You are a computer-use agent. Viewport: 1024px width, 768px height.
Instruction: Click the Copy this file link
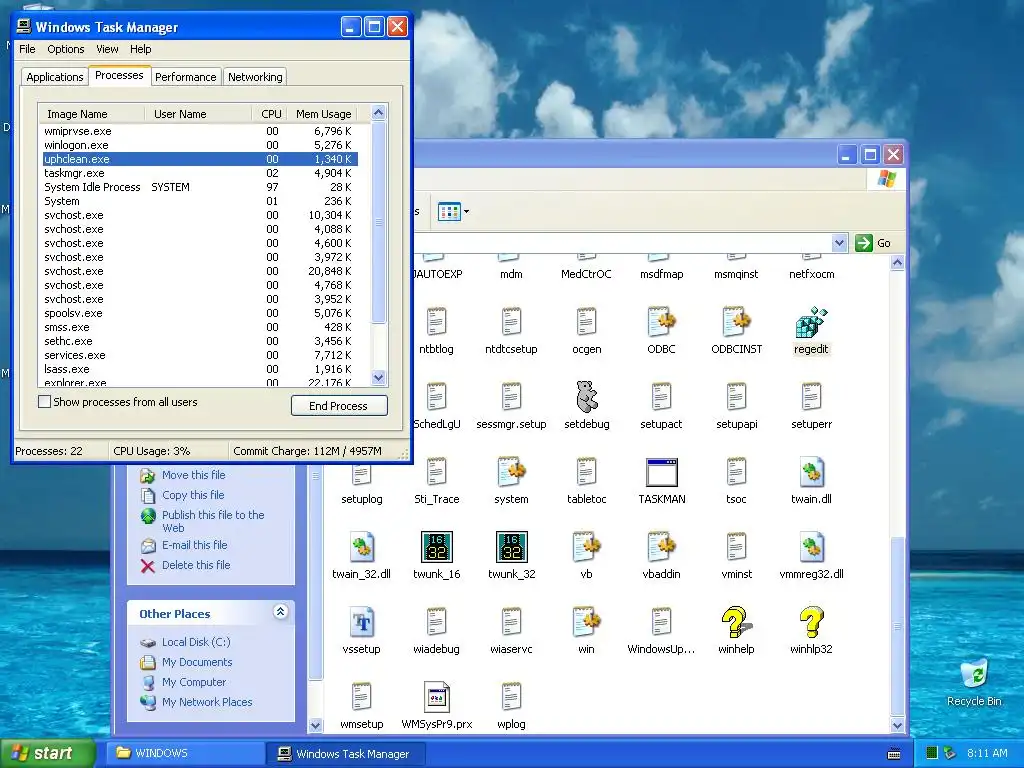click(x=193, y=495)
